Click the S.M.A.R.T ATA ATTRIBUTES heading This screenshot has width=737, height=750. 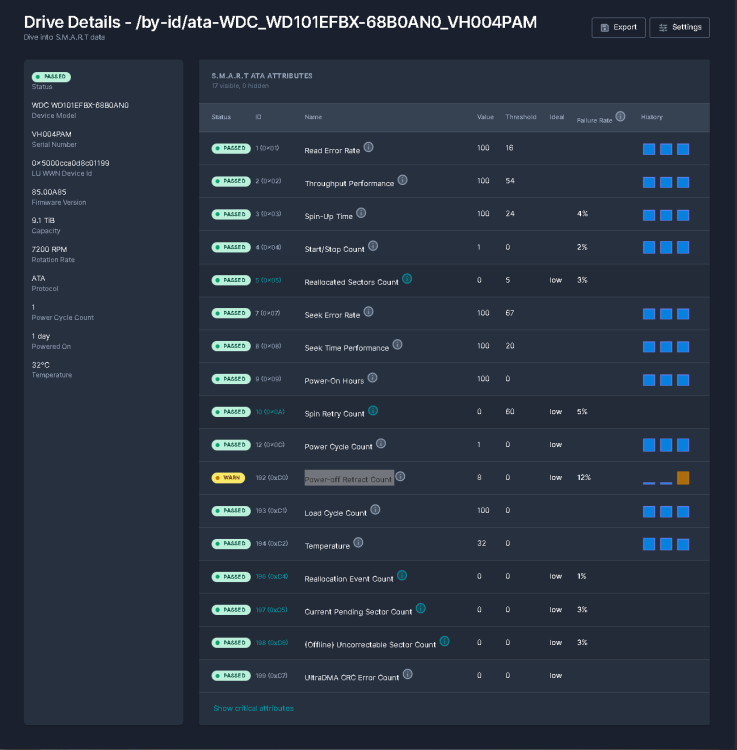262,76
